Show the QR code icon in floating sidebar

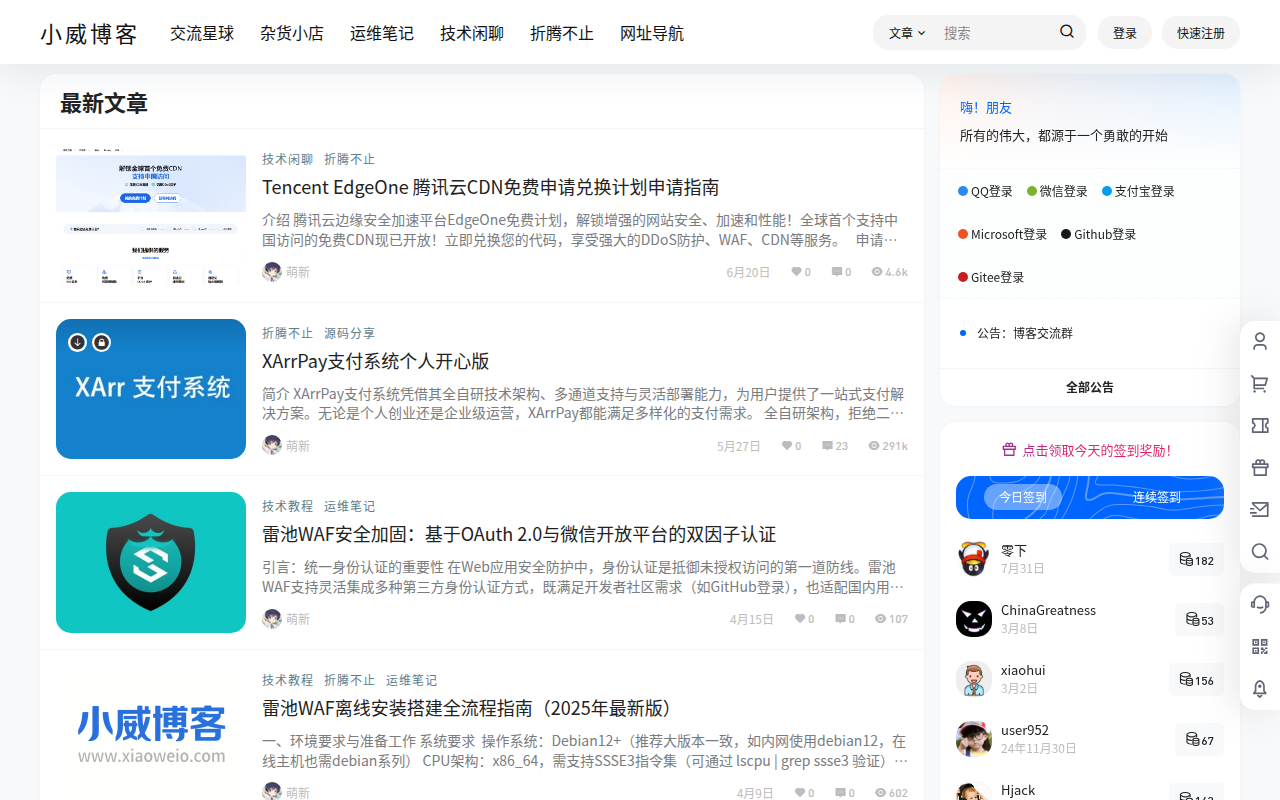[x=1260, y=646]
